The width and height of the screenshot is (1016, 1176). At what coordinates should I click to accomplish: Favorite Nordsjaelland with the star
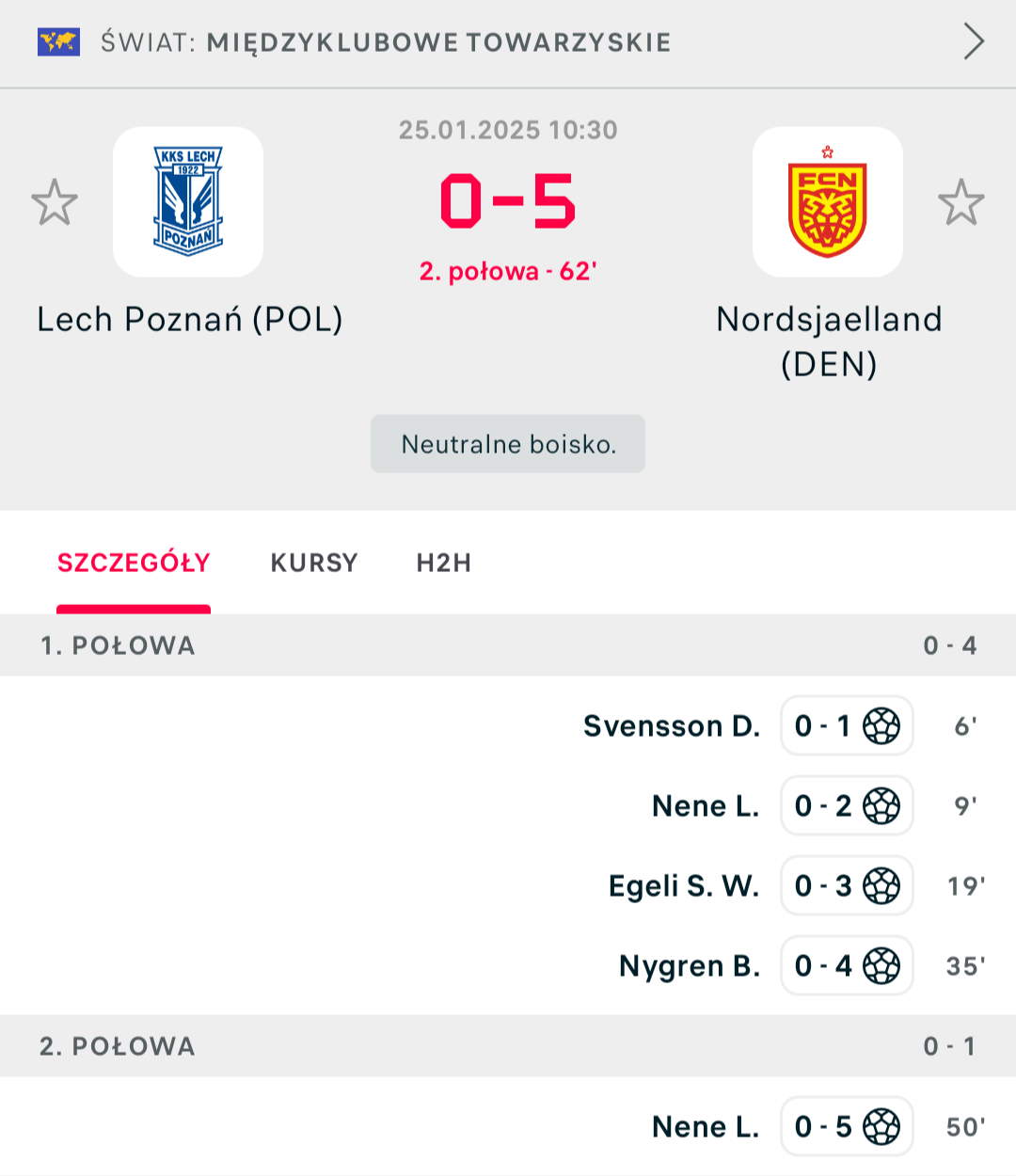click(960, 202)
